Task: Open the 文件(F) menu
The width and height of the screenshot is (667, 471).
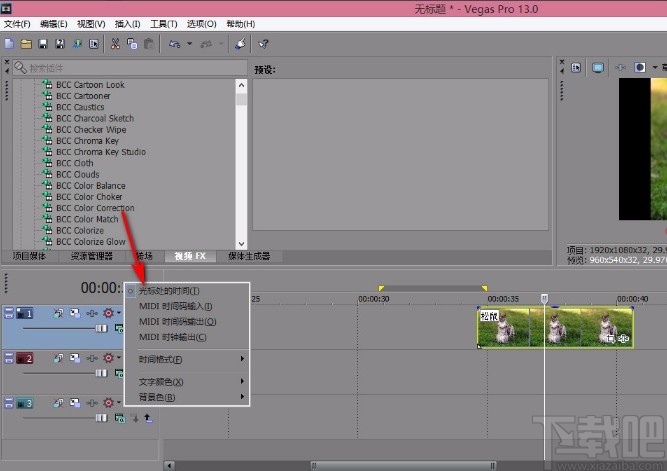Action: (17, 24)
